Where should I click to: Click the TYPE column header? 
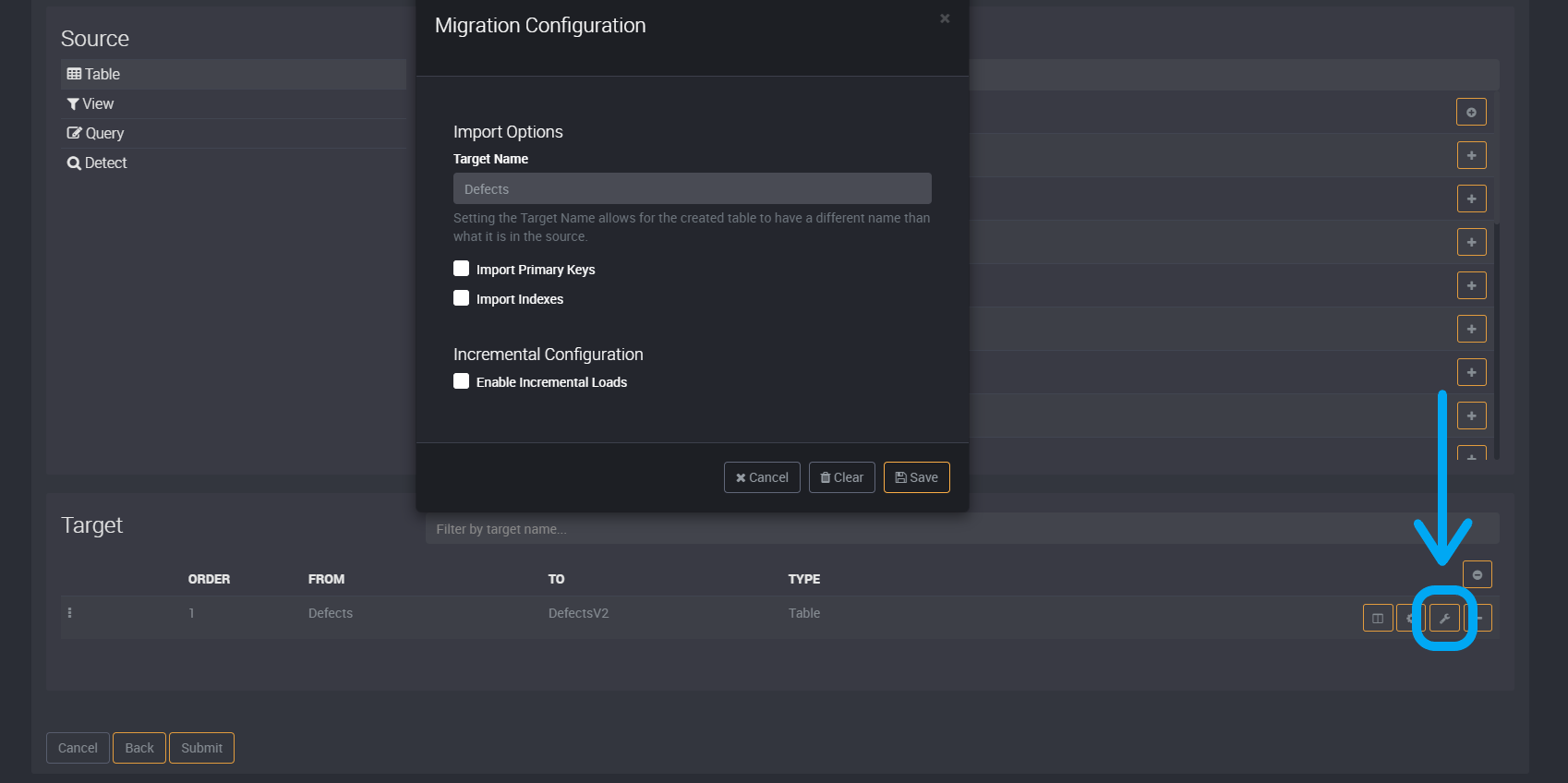[x=804, y=579]
